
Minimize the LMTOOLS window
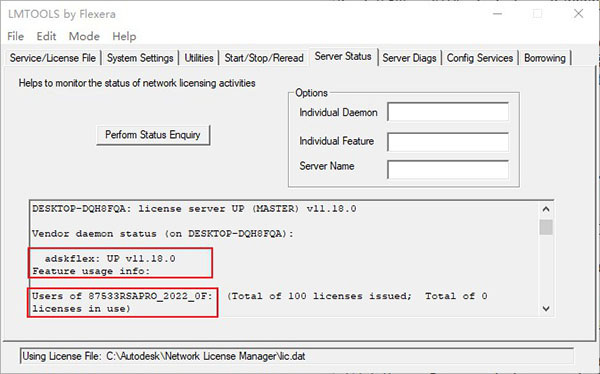point(497,14)
